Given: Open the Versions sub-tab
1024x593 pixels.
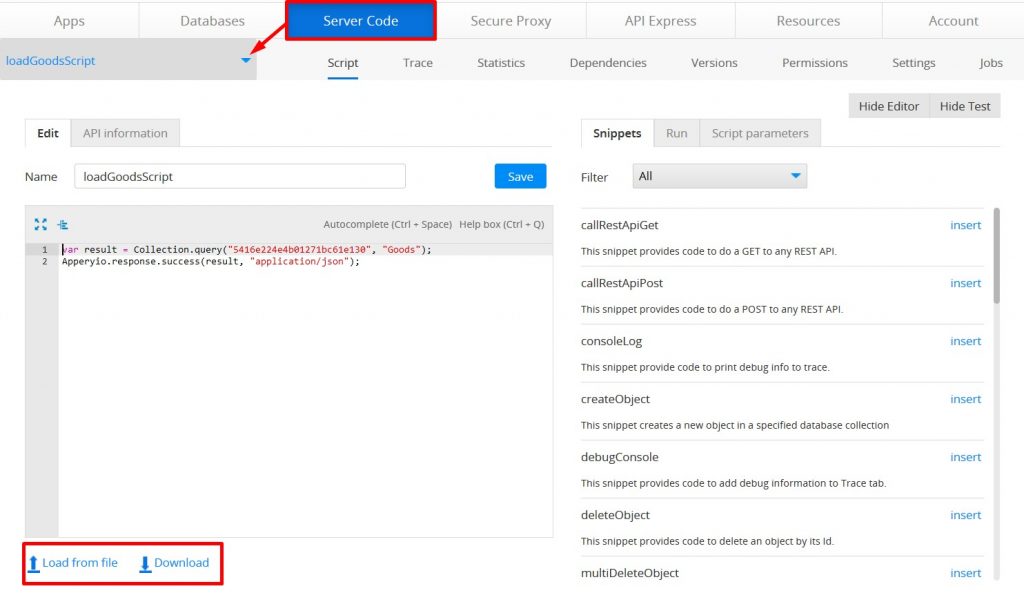Looking at the screenshot, I should point(714,63).
